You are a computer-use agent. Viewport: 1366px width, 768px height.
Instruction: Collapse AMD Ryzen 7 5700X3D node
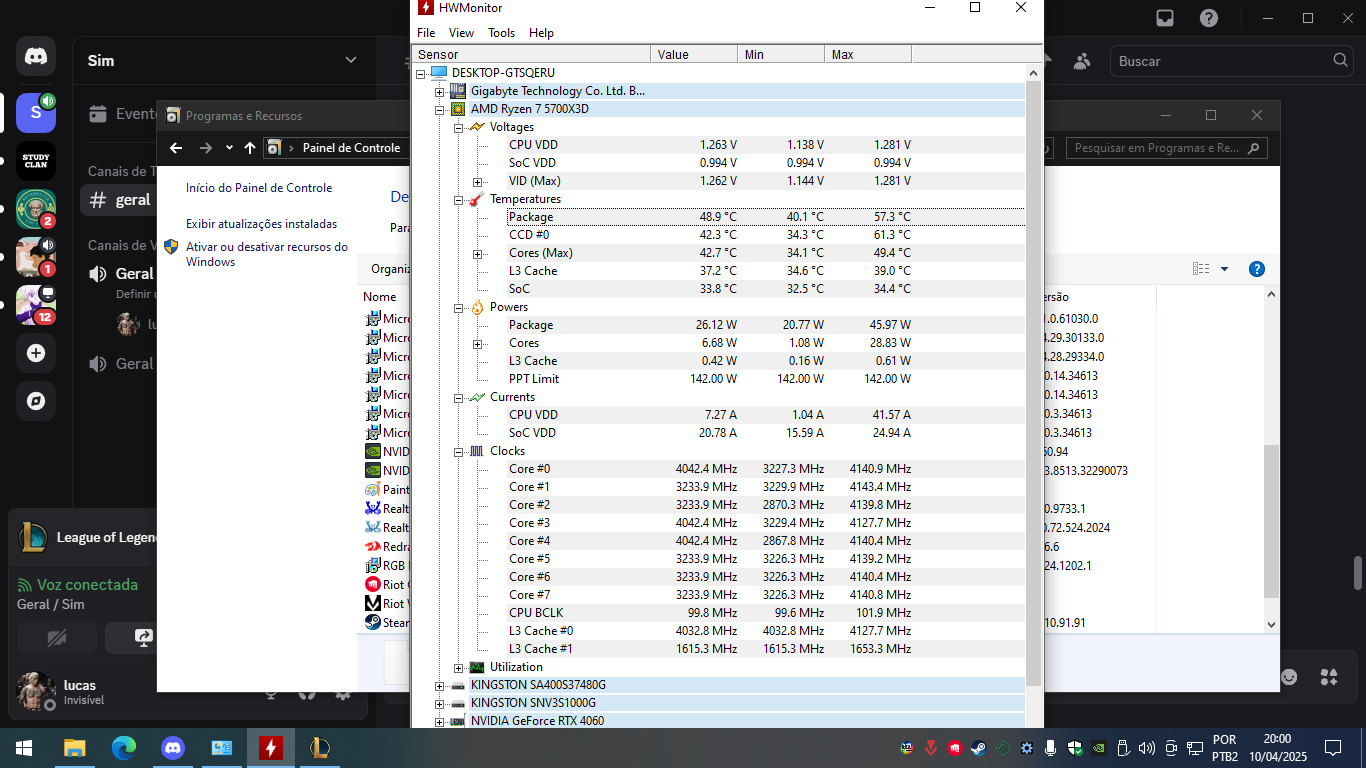click(439, 109)
